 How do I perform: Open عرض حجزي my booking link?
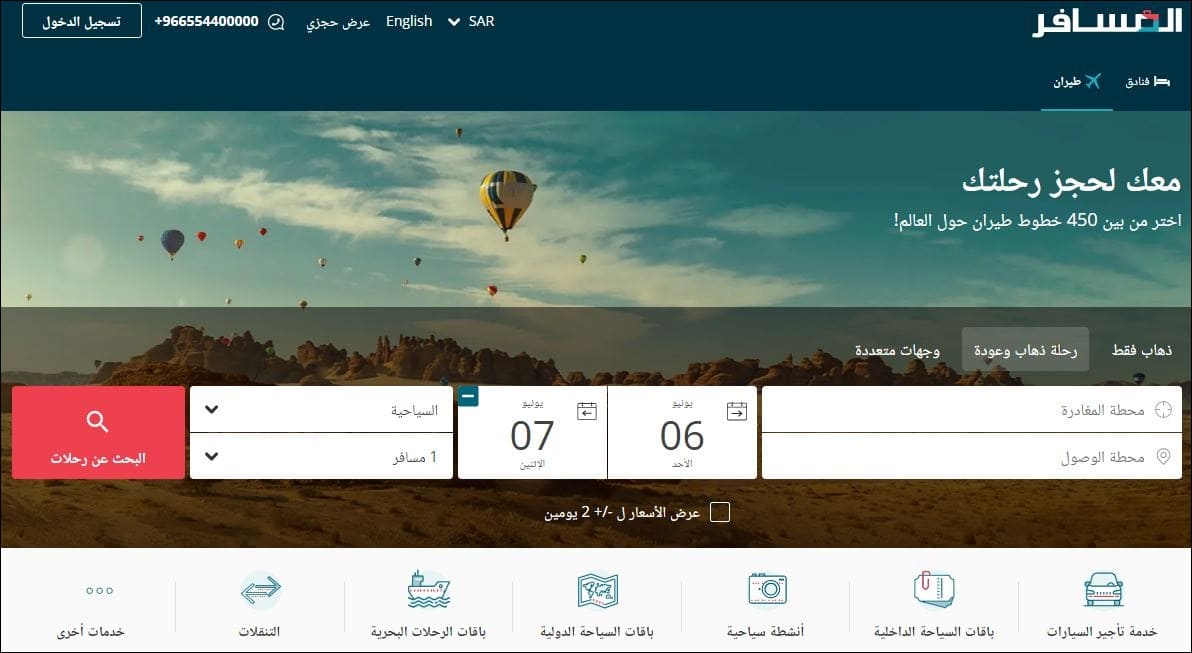tap(338, 22)
